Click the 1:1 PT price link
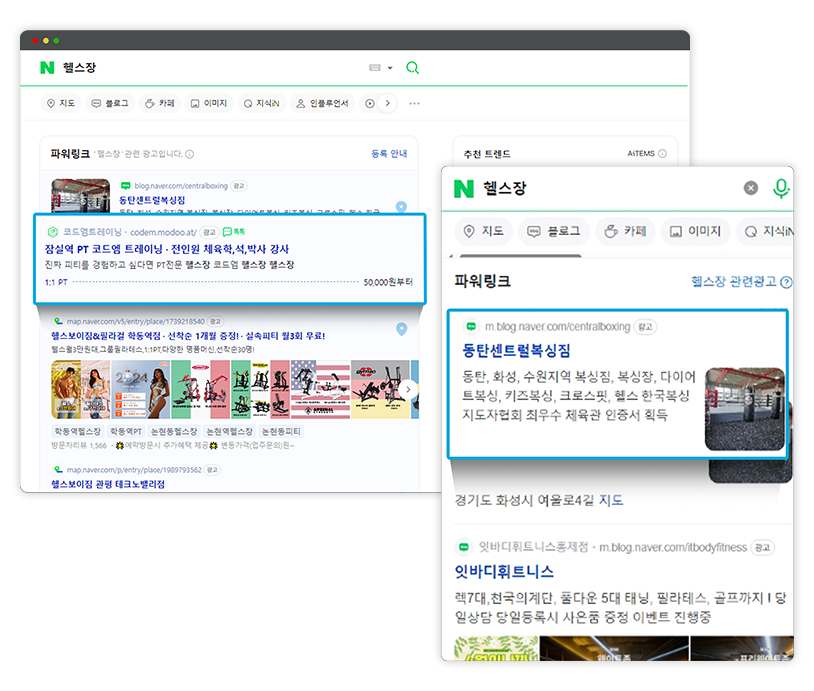This screenshot has width=814, height=691. [x=56, y=282]
